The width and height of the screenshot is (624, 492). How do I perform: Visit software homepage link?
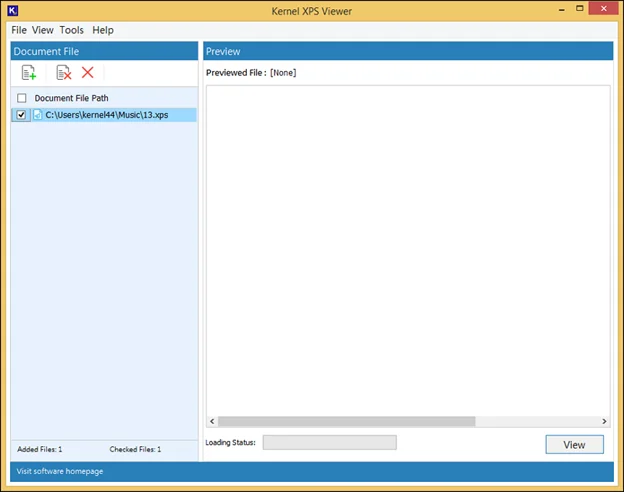60,471
